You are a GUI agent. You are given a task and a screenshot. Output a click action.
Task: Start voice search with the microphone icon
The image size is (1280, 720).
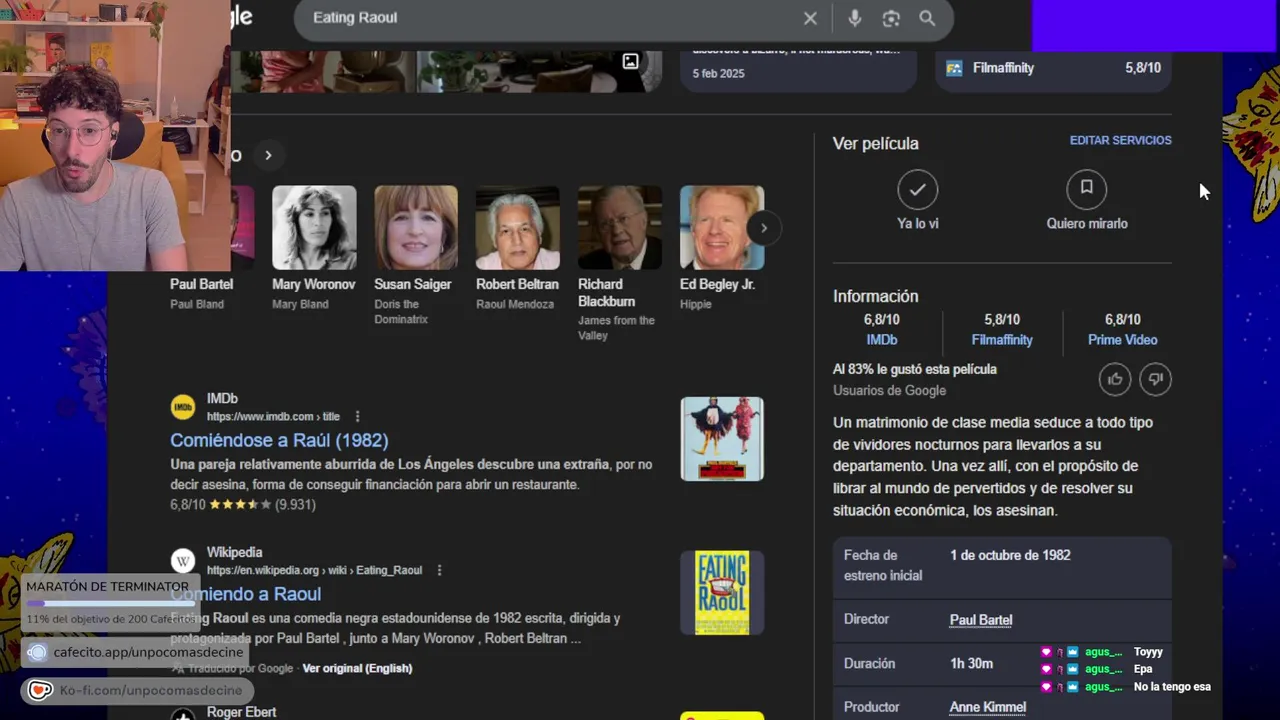[x=854, y=18]
